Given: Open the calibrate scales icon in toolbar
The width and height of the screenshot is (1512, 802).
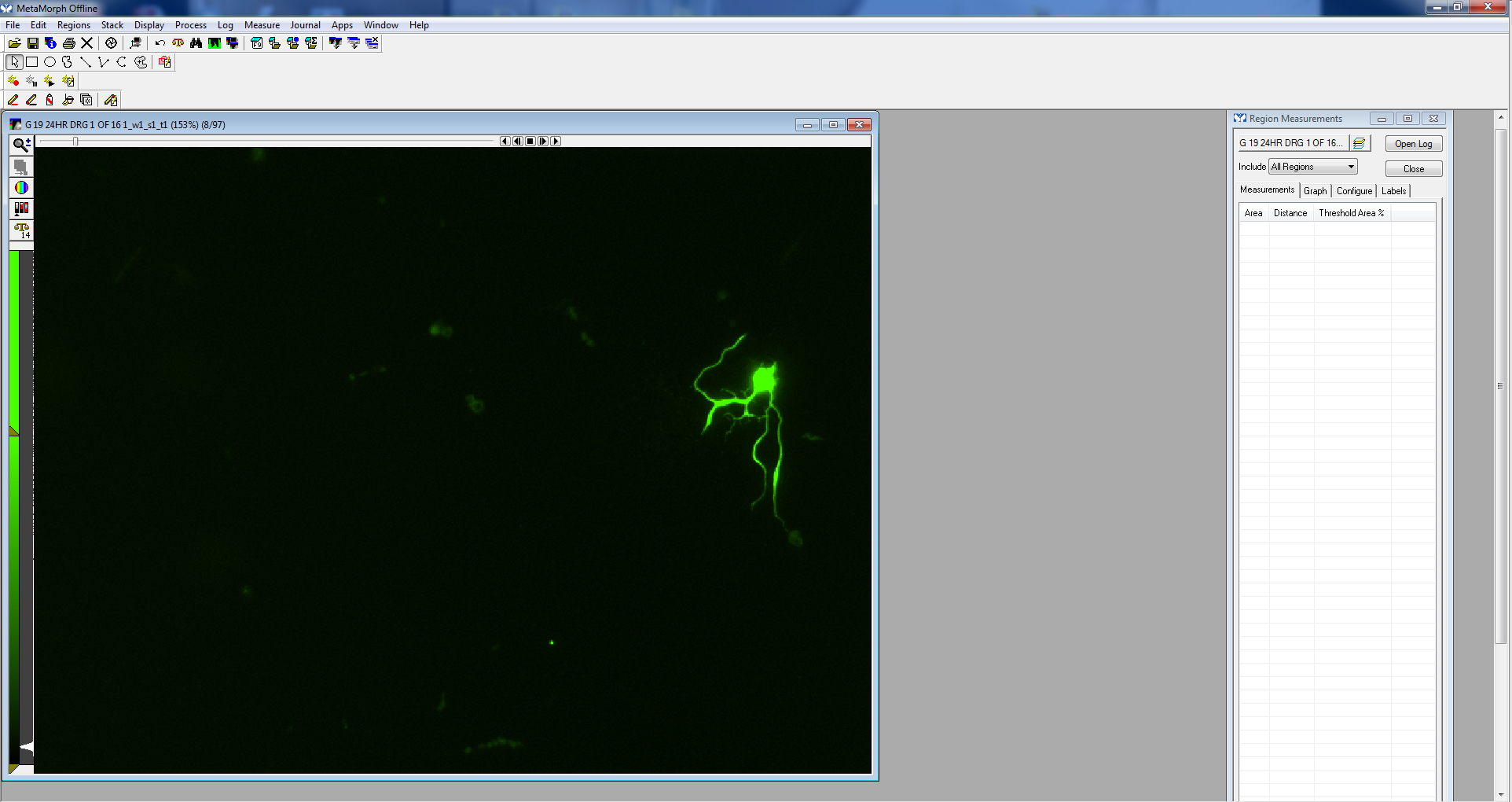Looking at the screenshot, I should 178,43.
